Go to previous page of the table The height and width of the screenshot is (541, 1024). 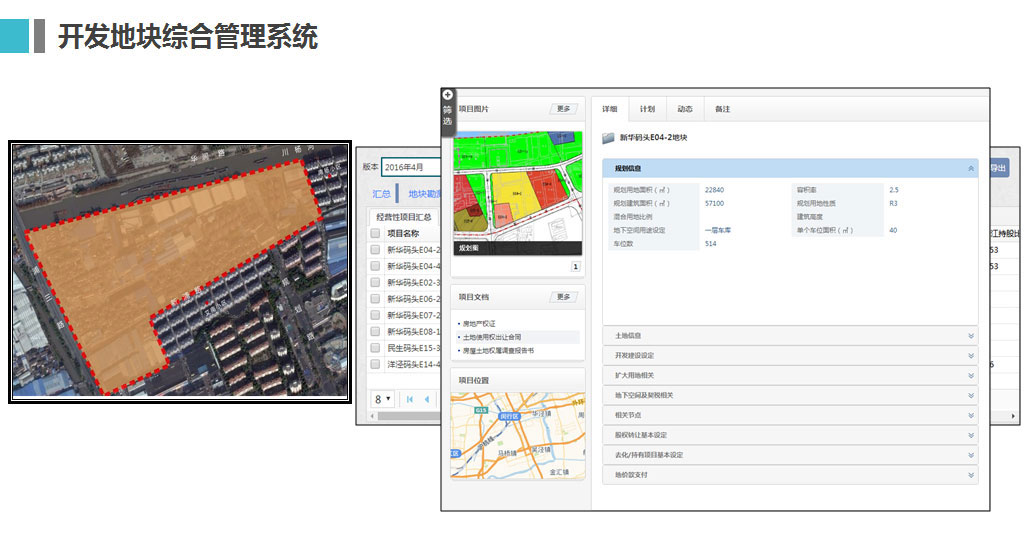(x=427, y=399)
